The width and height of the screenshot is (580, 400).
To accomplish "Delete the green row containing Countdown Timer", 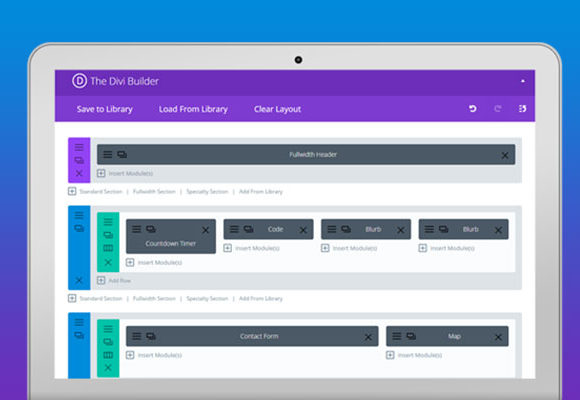I will point(108,262).
